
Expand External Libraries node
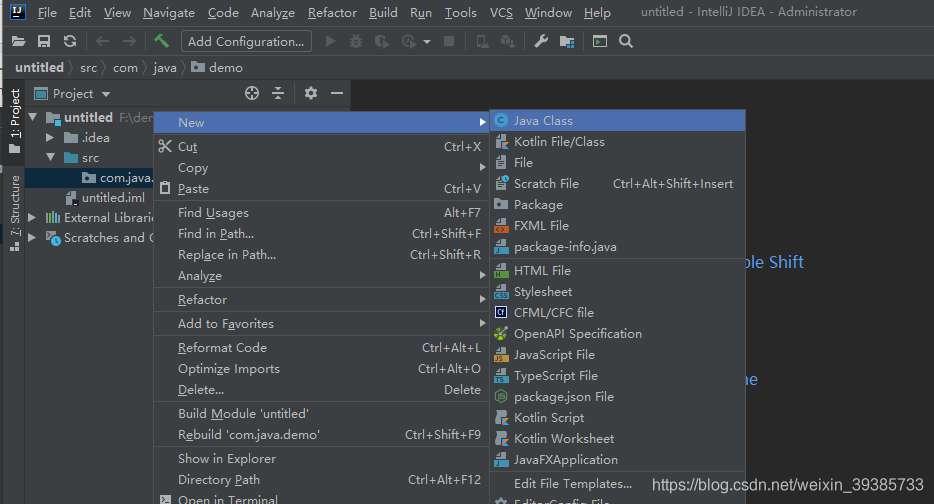33,217
